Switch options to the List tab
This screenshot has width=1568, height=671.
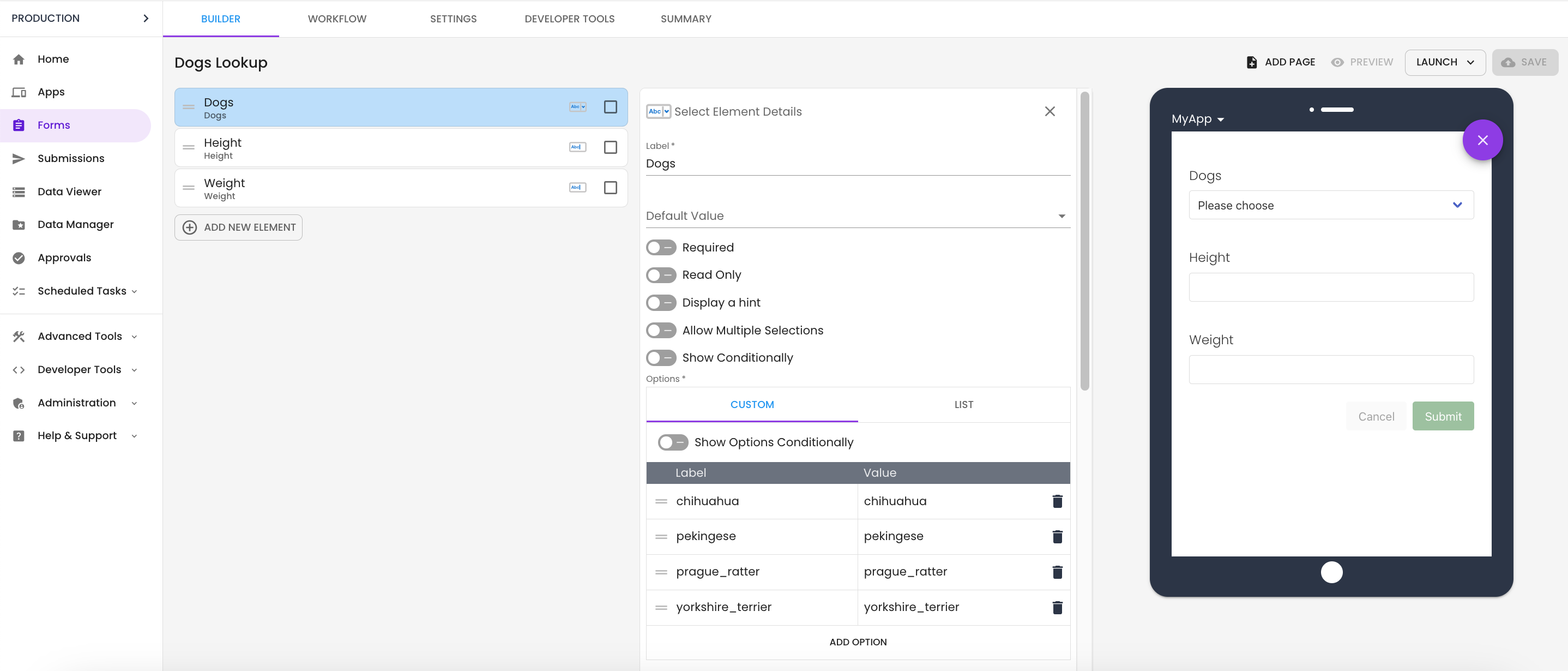click(963, 404)
